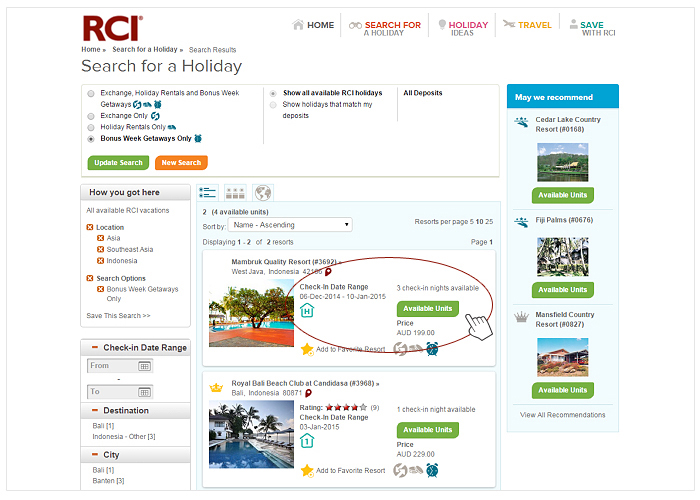Click Available Units for Mambruk Quality Resort
This screenshot has height=500, width=700.
pyautogui.click(x=428, y=309)
